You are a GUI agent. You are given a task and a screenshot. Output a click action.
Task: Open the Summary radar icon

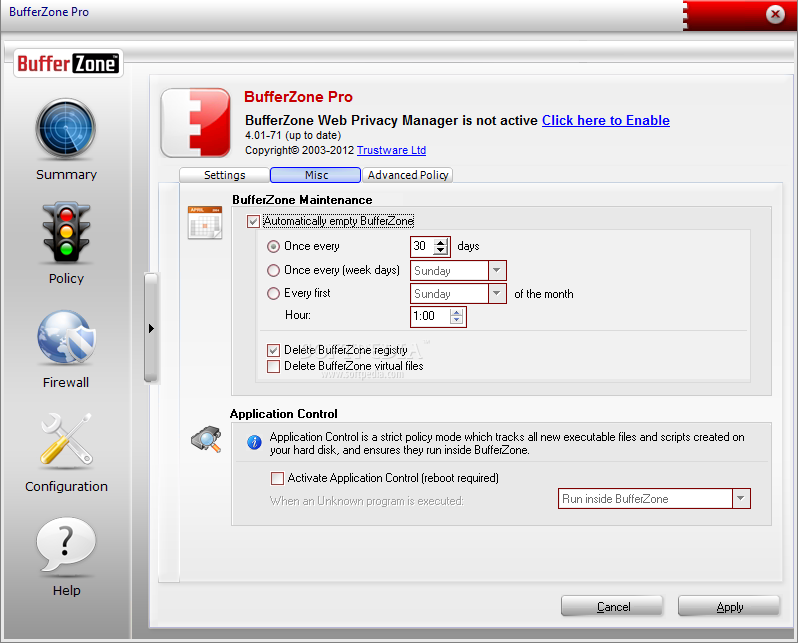tap(66, 129)
